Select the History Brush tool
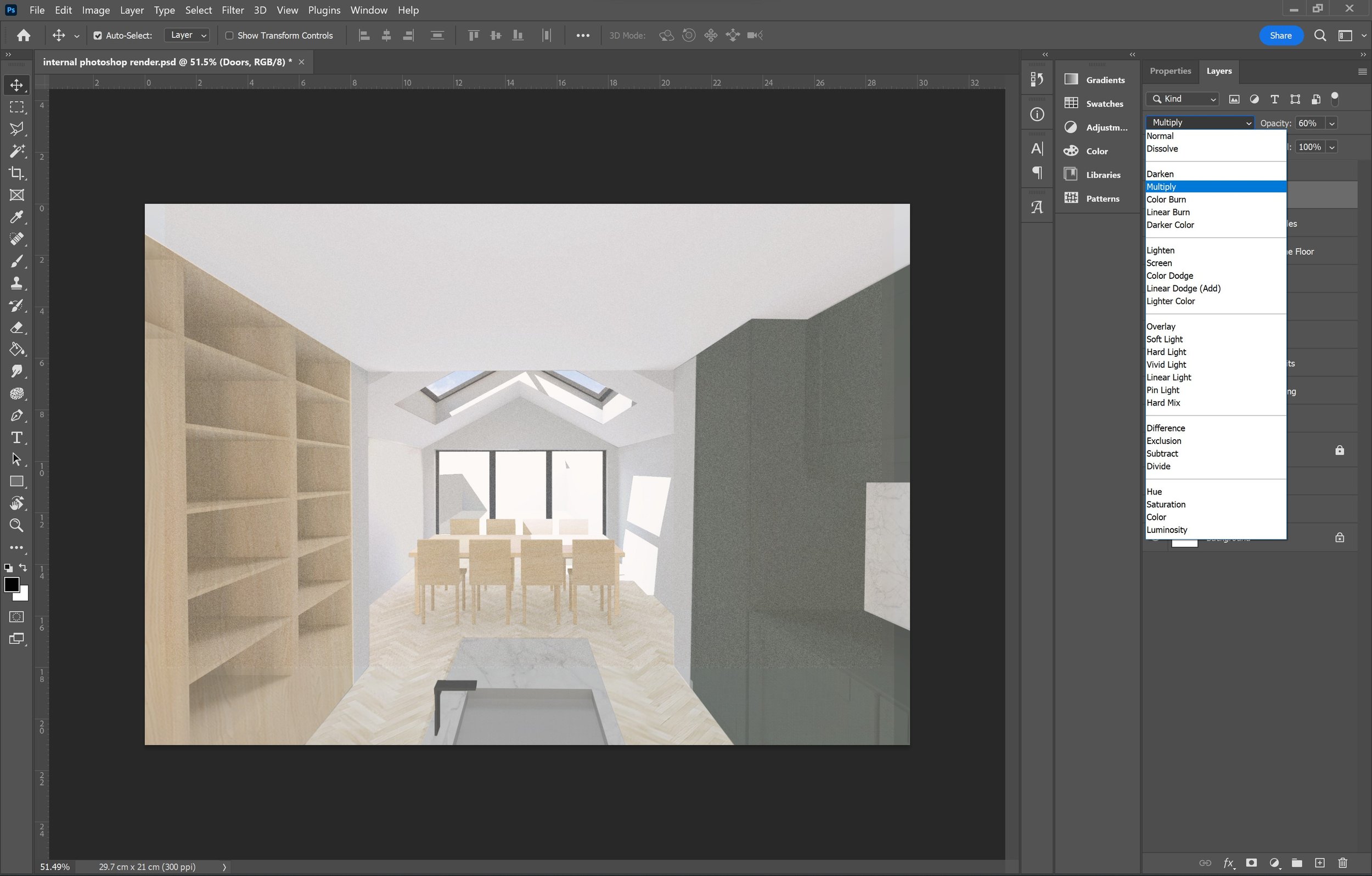The image size is (1372, 876). 16,306
